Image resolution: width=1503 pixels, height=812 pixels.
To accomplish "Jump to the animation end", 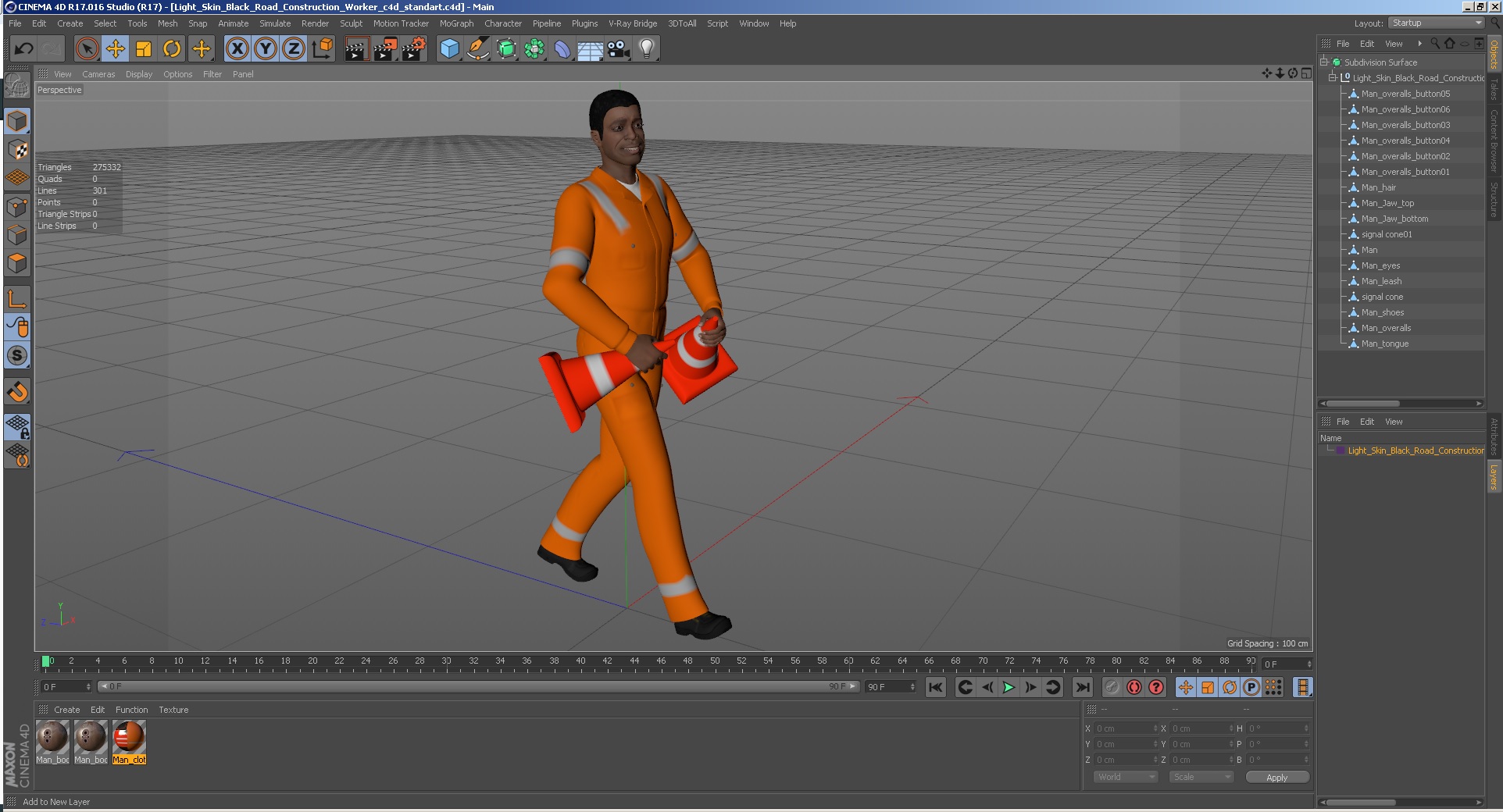I will [1082, 687].
